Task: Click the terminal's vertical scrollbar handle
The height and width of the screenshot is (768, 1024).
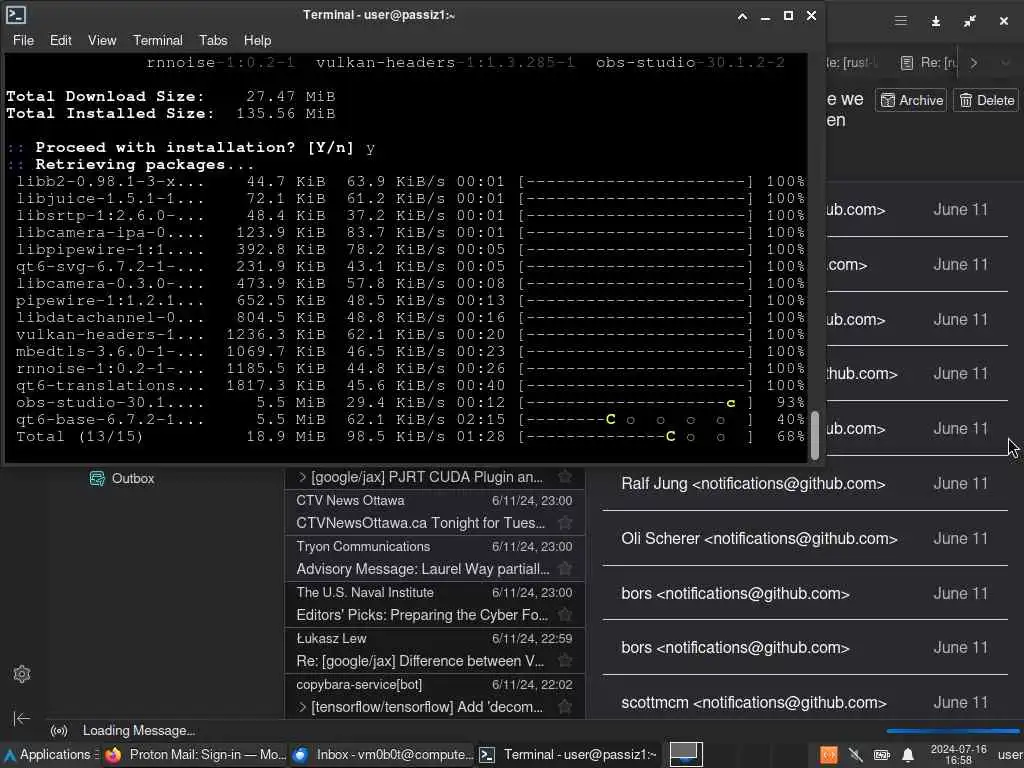Action: tap(814, 435)
